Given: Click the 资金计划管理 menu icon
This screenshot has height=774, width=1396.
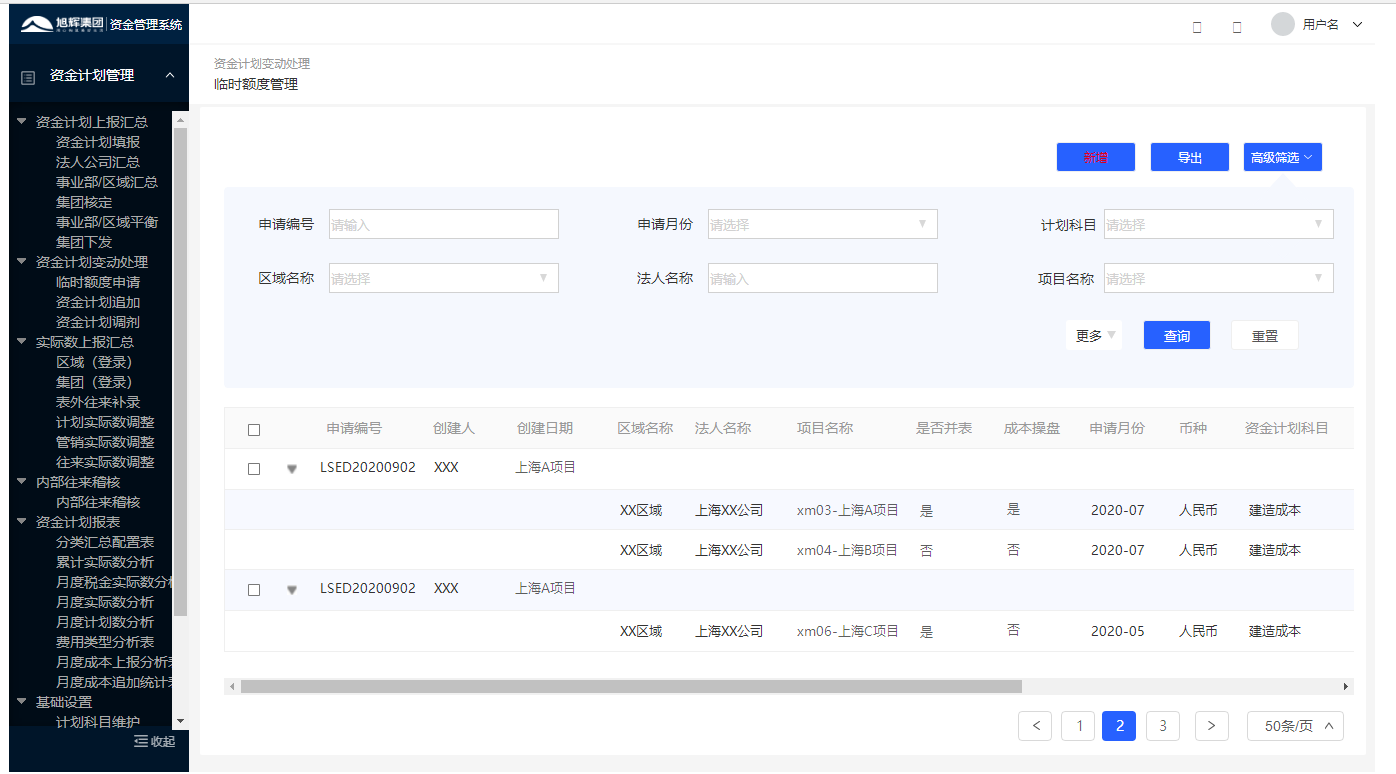Looking at the screenshot, I should (x=28, y=77).
